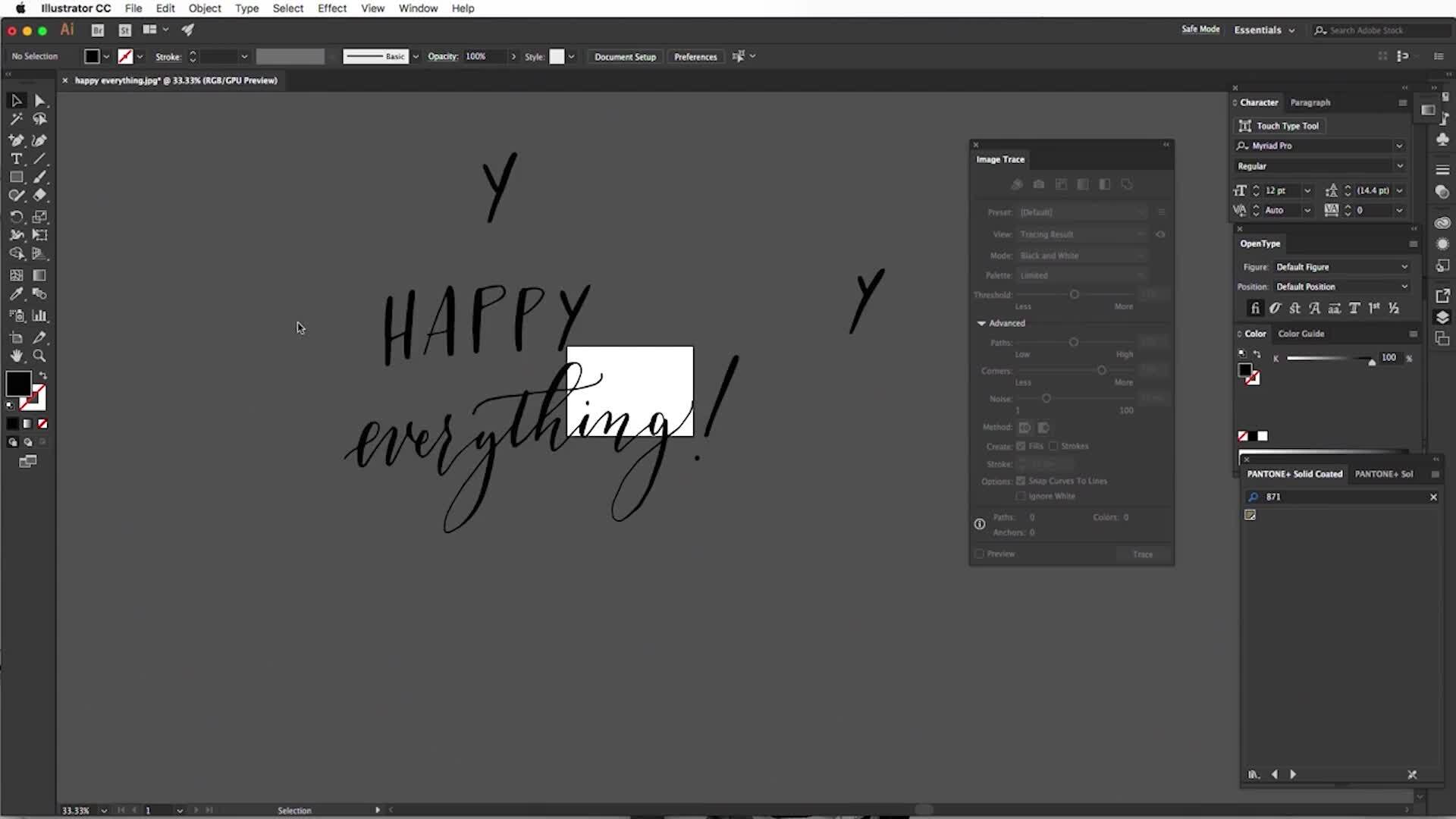The width and height of the screenshot is (1456, 819).
Task: Select the Type tool
Action: (16, 158)
